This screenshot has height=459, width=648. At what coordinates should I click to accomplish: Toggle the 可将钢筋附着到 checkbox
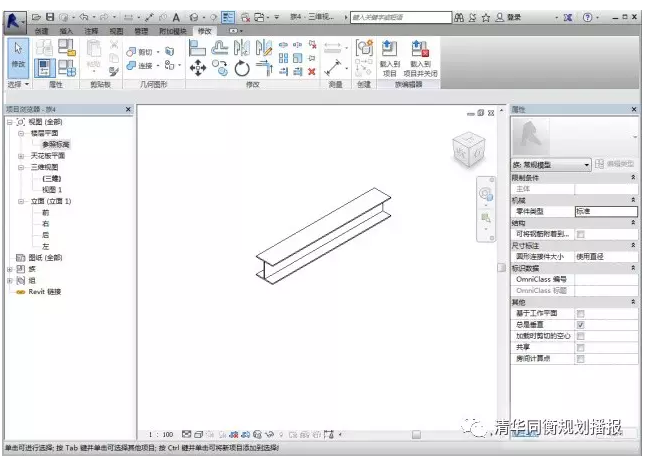[x=580, y=234]
